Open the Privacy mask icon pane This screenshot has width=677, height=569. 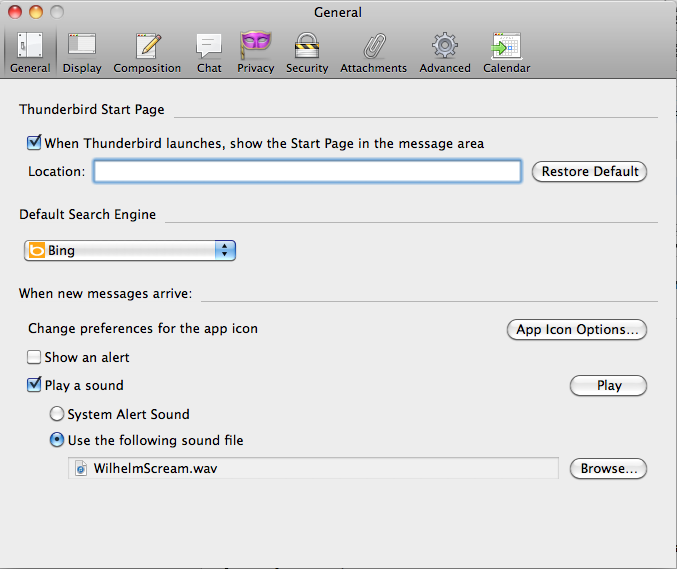click(256, 52)
